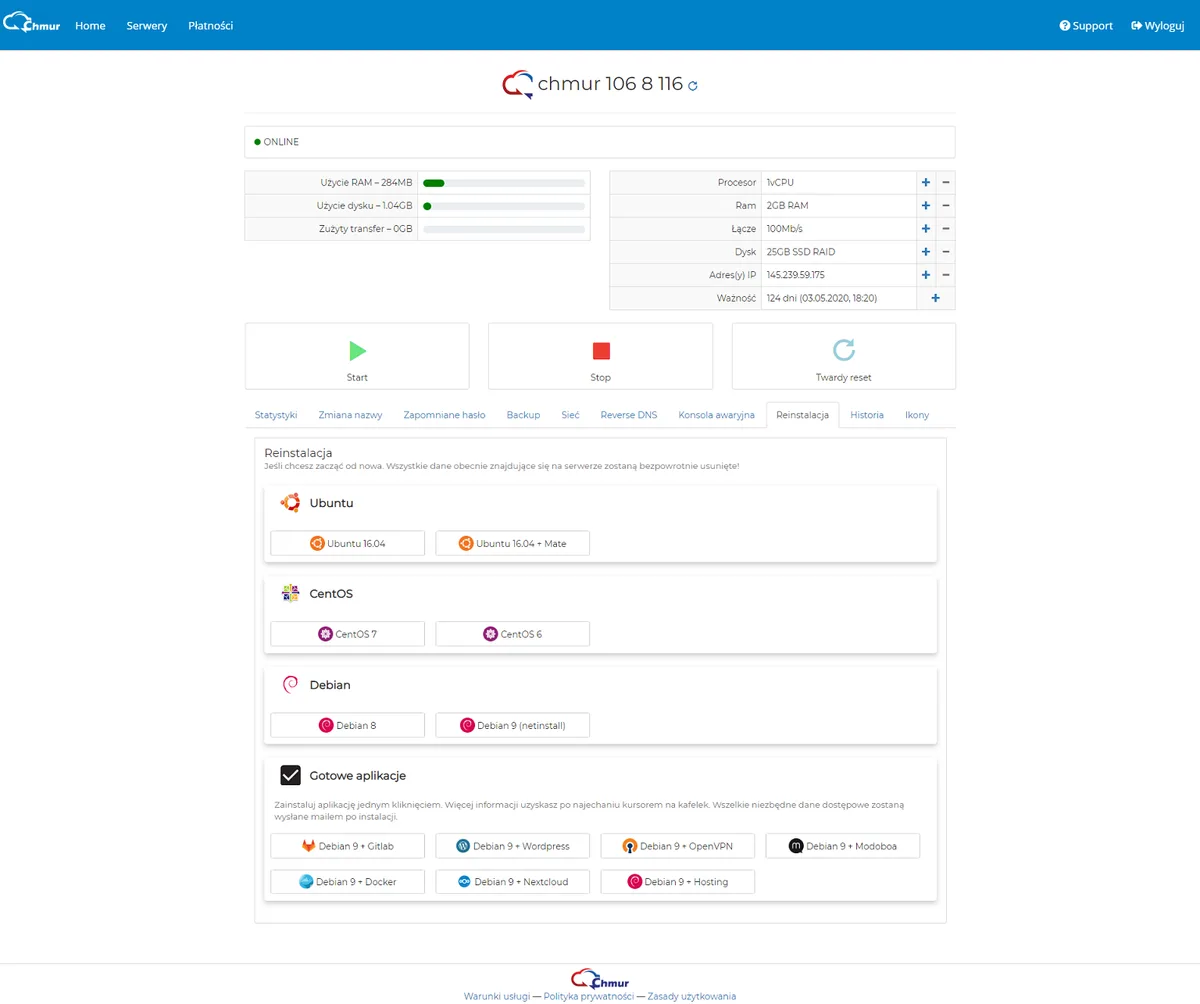Click the chmur logo in the header
This screenshot has width=1200, height=1004.
pyautogui.click(x=33, y=25)
